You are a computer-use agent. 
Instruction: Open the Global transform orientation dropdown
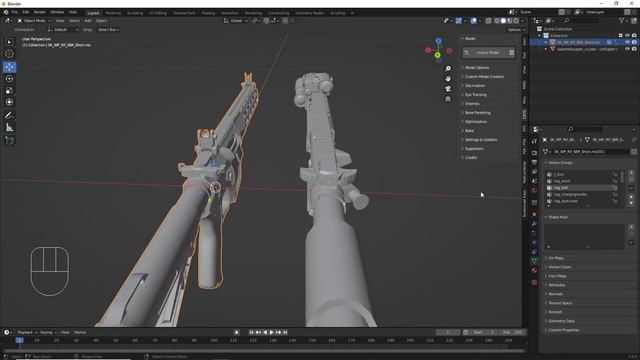(236, 20)
